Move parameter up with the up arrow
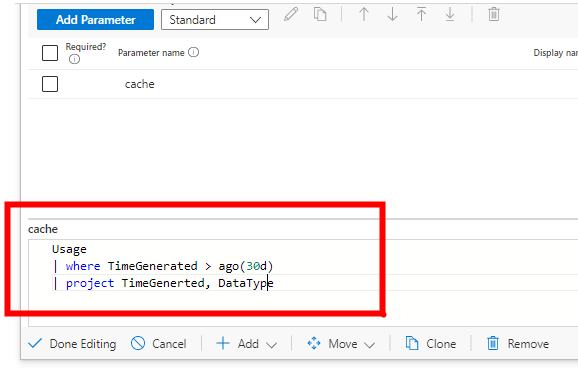This screenshot has height=373, width=578. click(364, 14)
